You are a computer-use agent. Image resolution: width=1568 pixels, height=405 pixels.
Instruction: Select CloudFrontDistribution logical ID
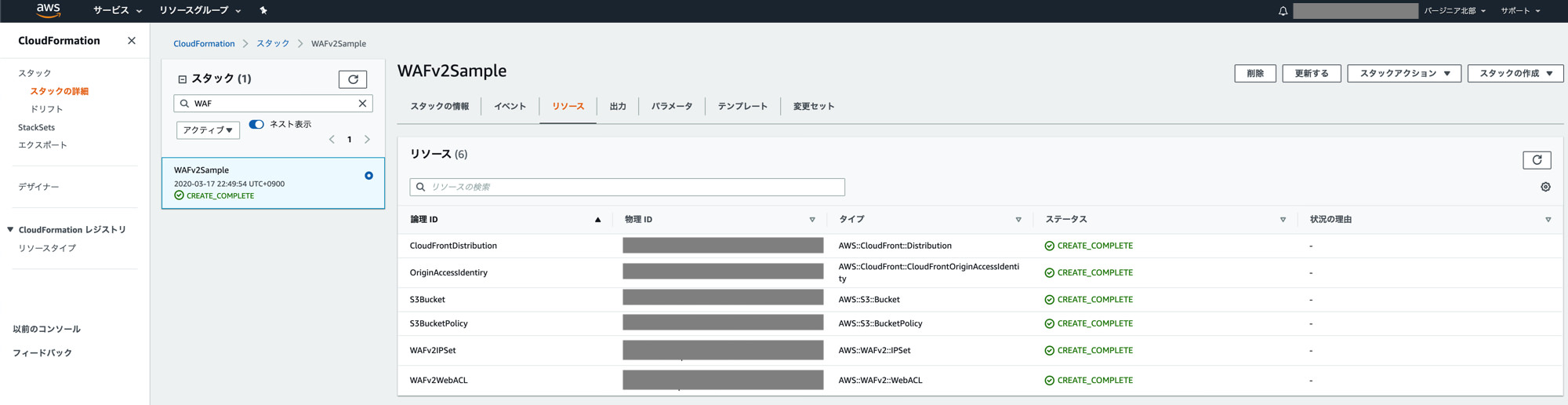[x=453, y=246]
